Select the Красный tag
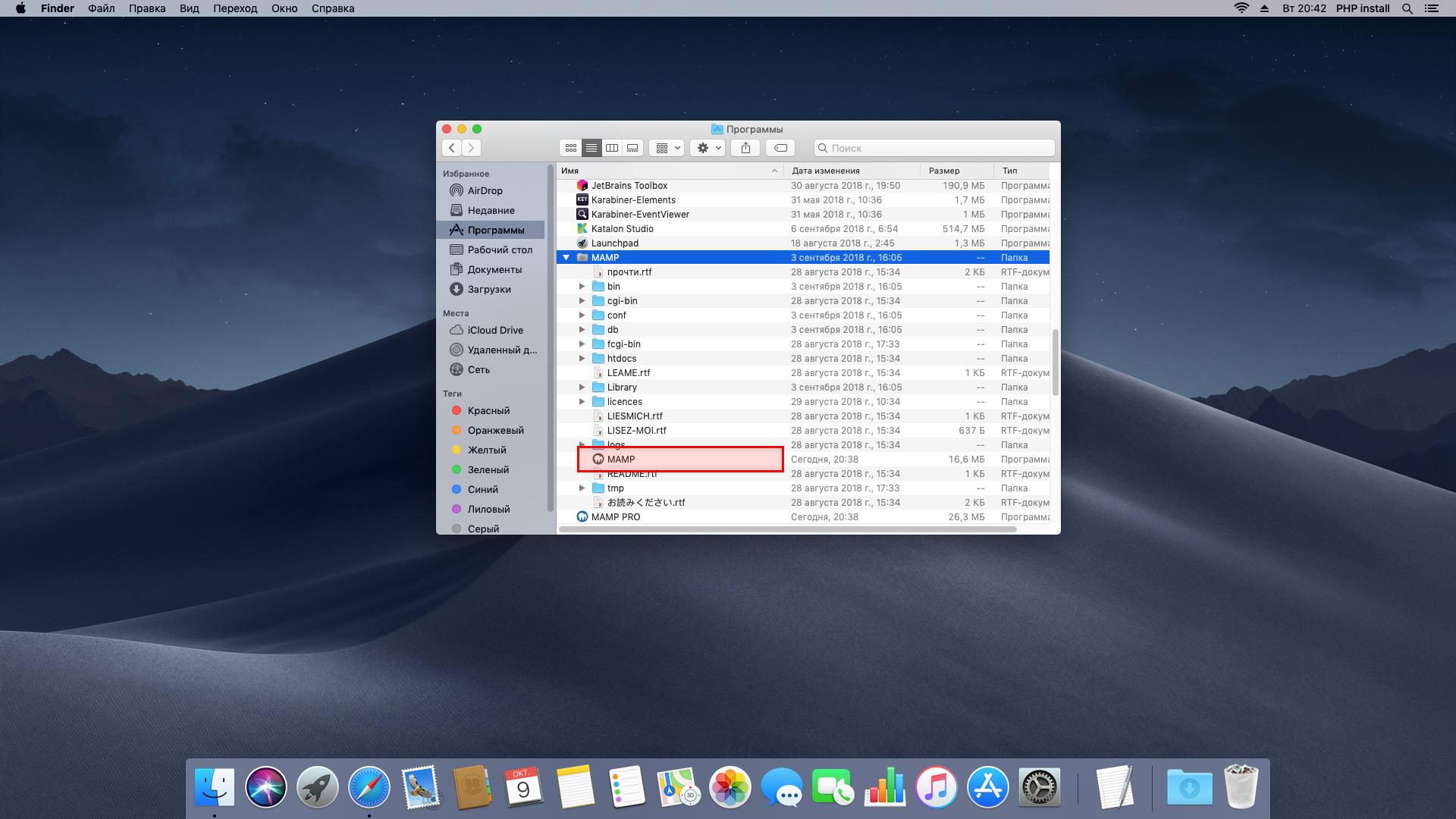The image size is (1456, 819). click(491, 411)
